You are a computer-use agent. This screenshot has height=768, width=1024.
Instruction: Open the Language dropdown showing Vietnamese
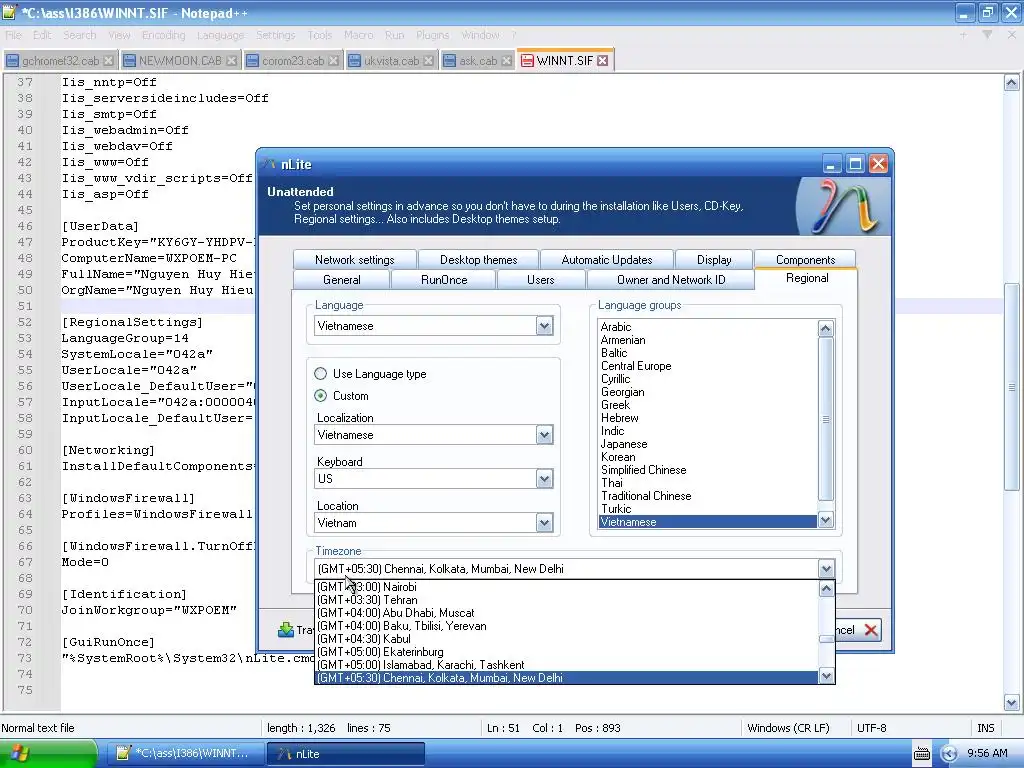coord(544,326)
